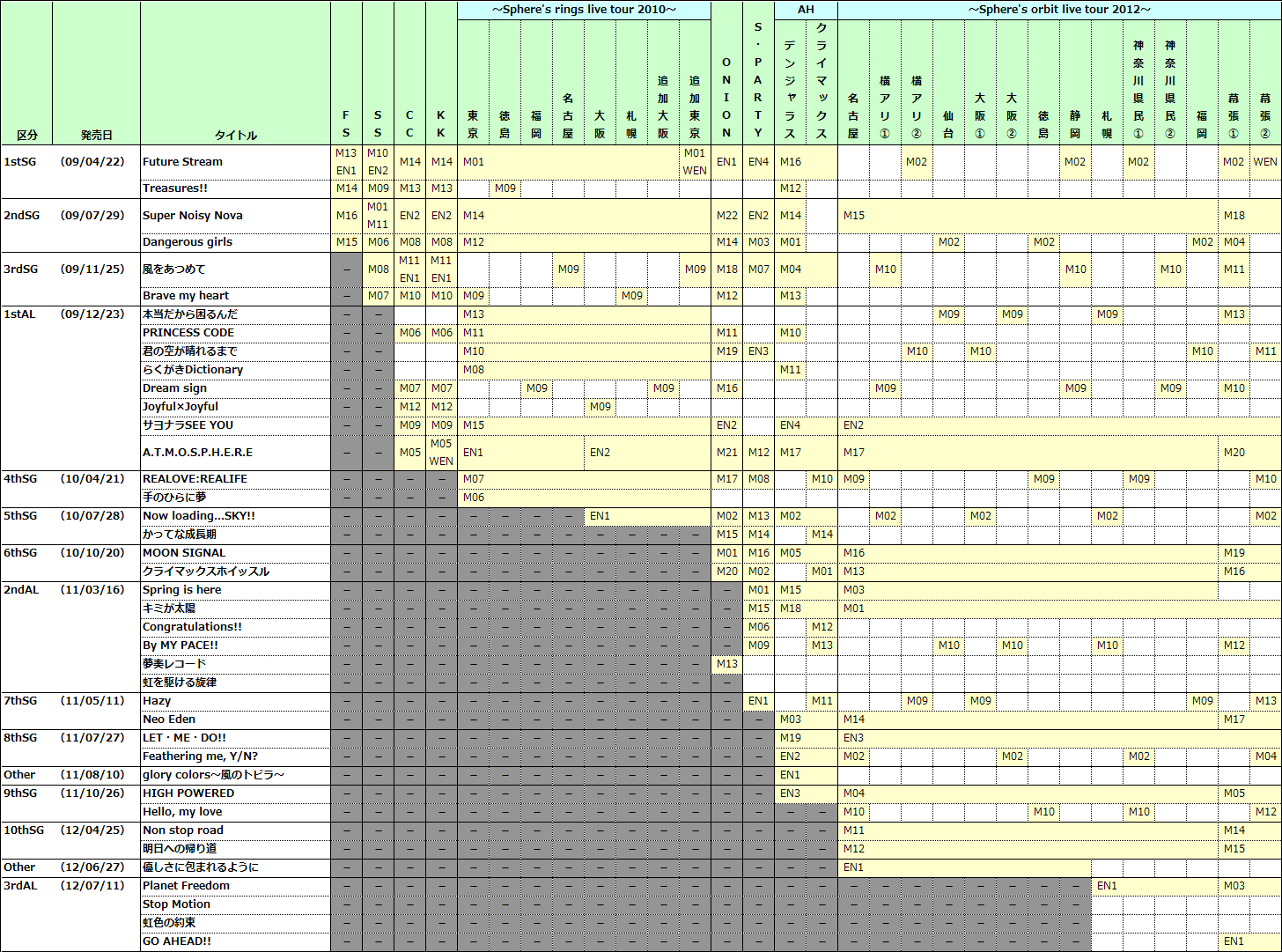
Task: Click the 10thSG category label
Action: 24,830
